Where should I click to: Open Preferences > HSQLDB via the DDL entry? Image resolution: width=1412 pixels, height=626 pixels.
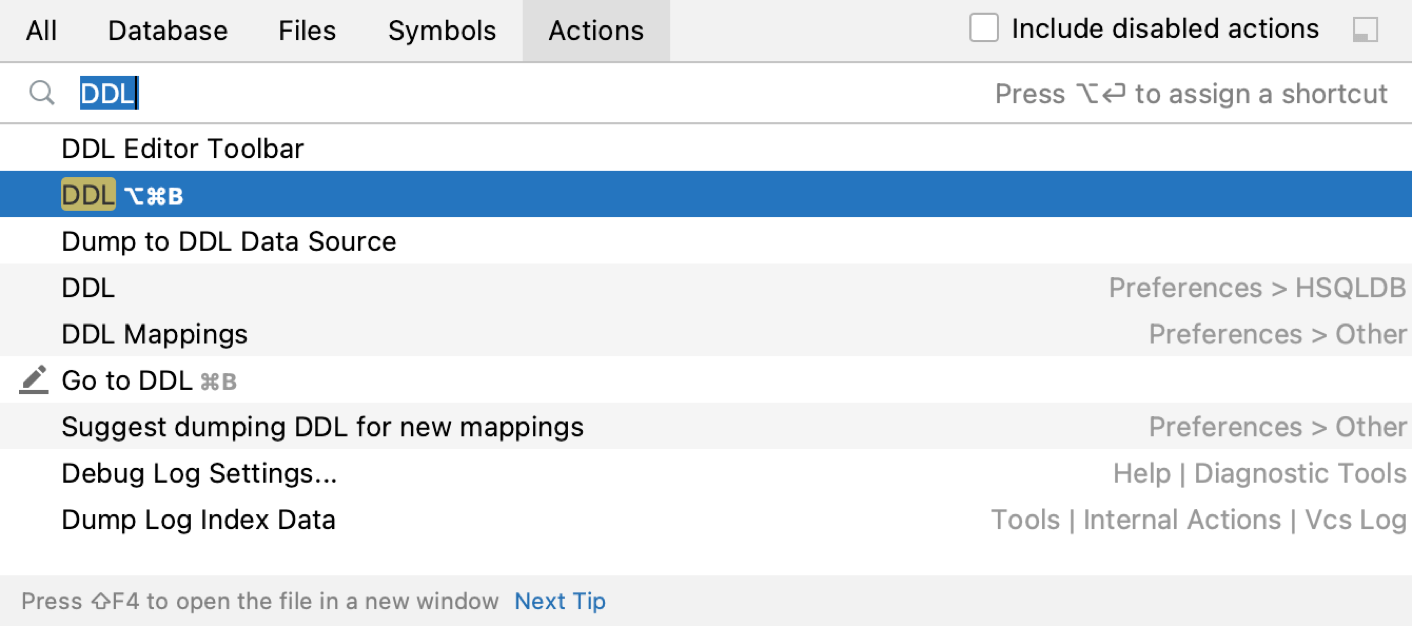1257,287
